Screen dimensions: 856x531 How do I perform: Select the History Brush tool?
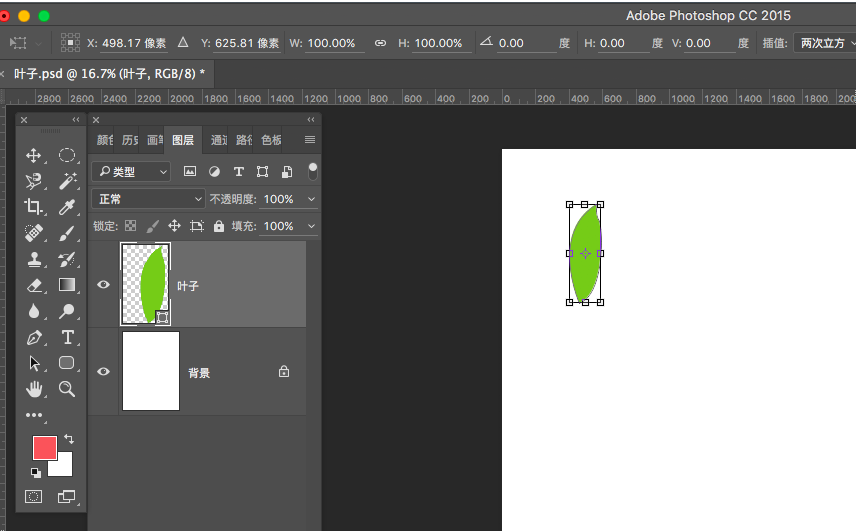67,259
